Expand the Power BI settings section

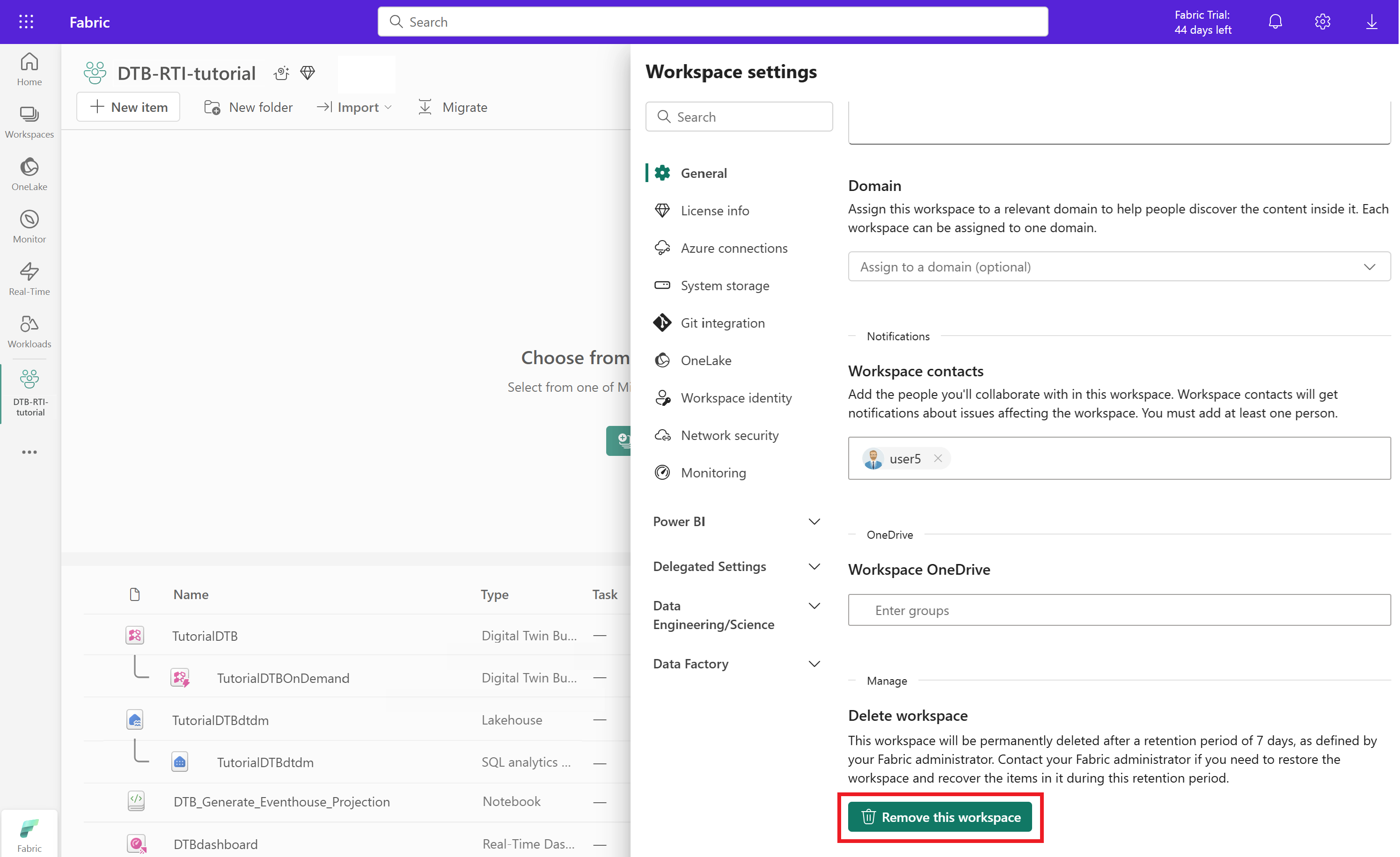pos(737,521)
